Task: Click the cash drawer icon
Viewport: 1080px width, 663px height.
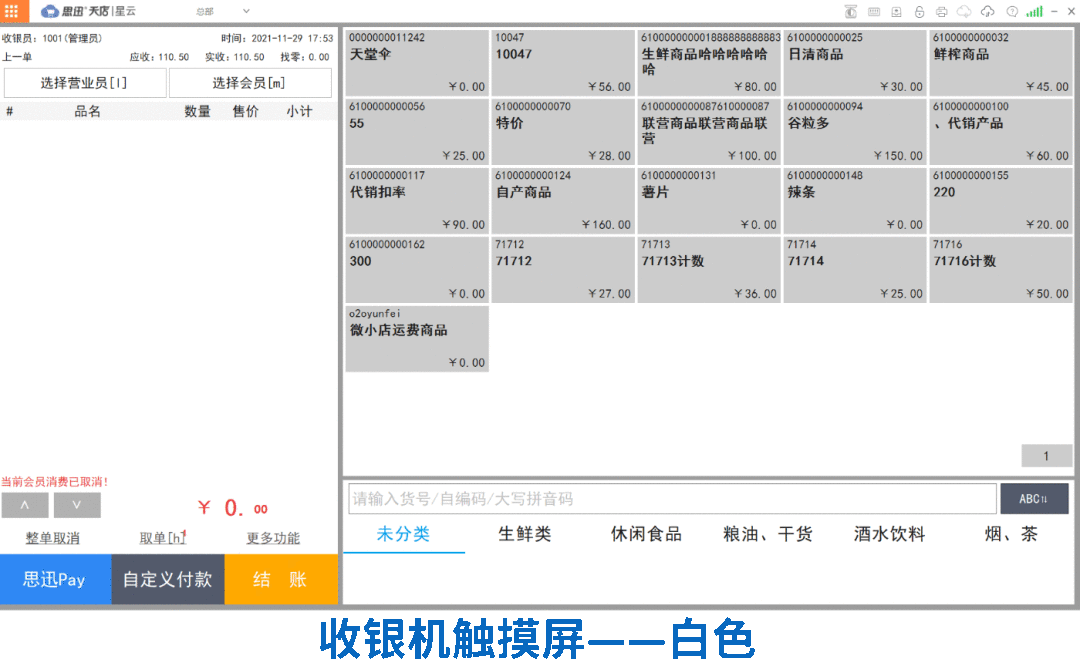Action: coord(897,12)
